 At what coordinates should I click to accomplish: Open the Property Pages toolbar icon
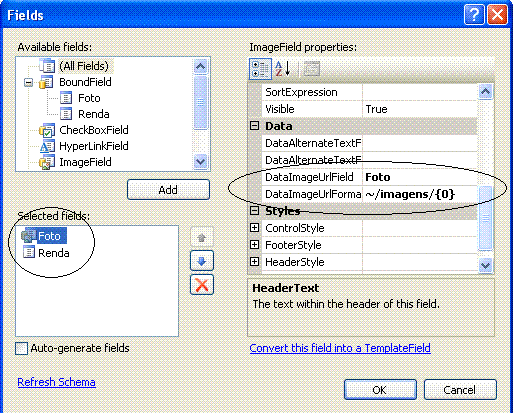click(x=311, y=69)
